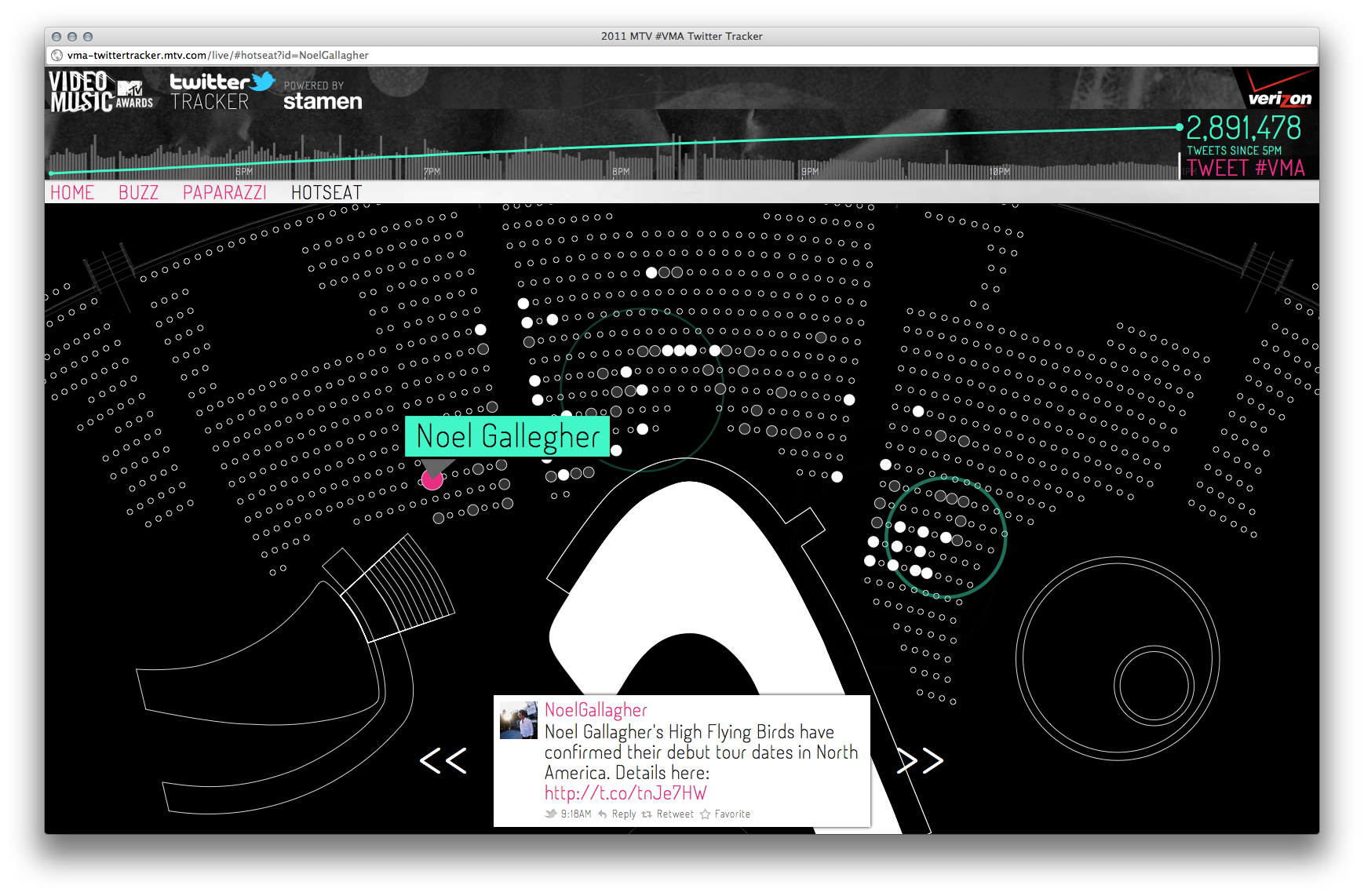Click the NoelGallagher username link
The width and height of the screenshot is (1364, 896).
596,710
